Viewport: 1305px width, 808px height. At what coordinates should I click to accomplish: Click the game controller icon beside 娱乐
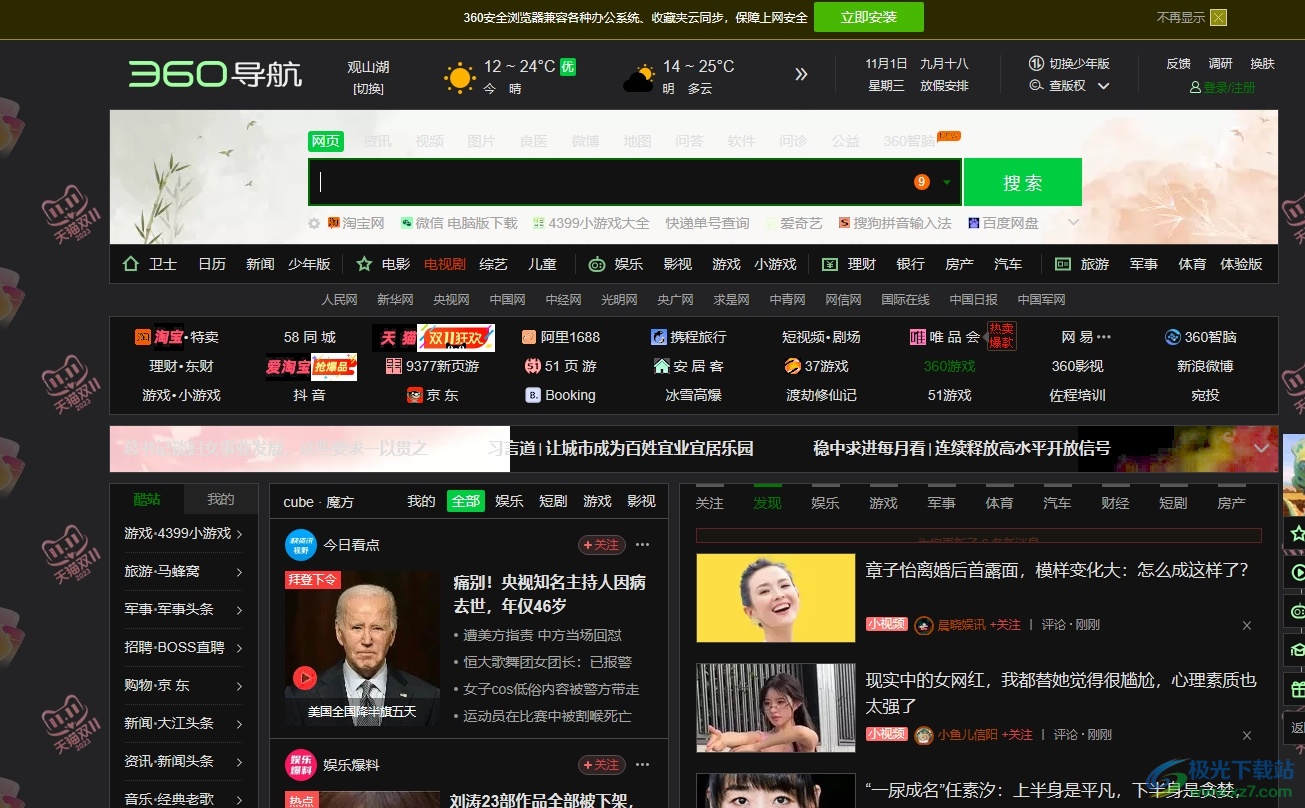point(597,264)
